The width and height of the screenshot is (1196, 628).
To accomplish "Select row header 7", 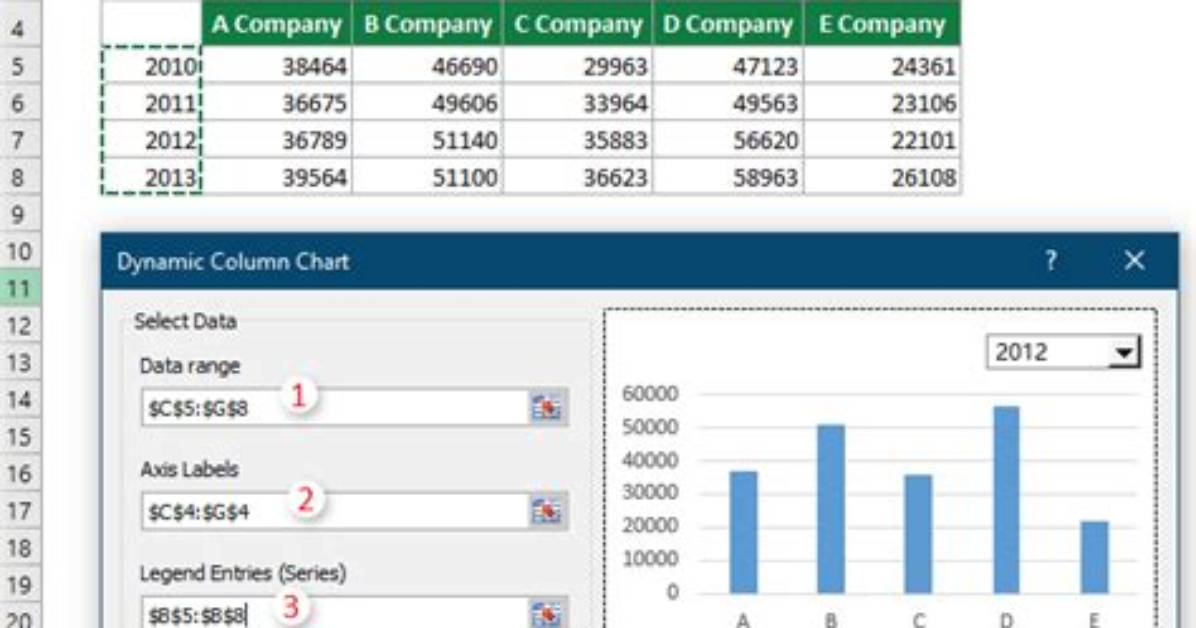I will 19,140.
